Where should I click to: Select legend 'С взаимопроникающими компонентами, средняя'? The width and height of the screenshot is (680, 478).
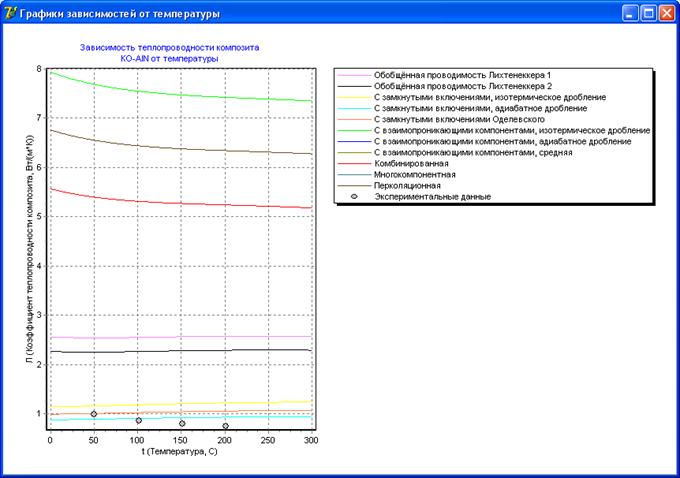(473, 153)
